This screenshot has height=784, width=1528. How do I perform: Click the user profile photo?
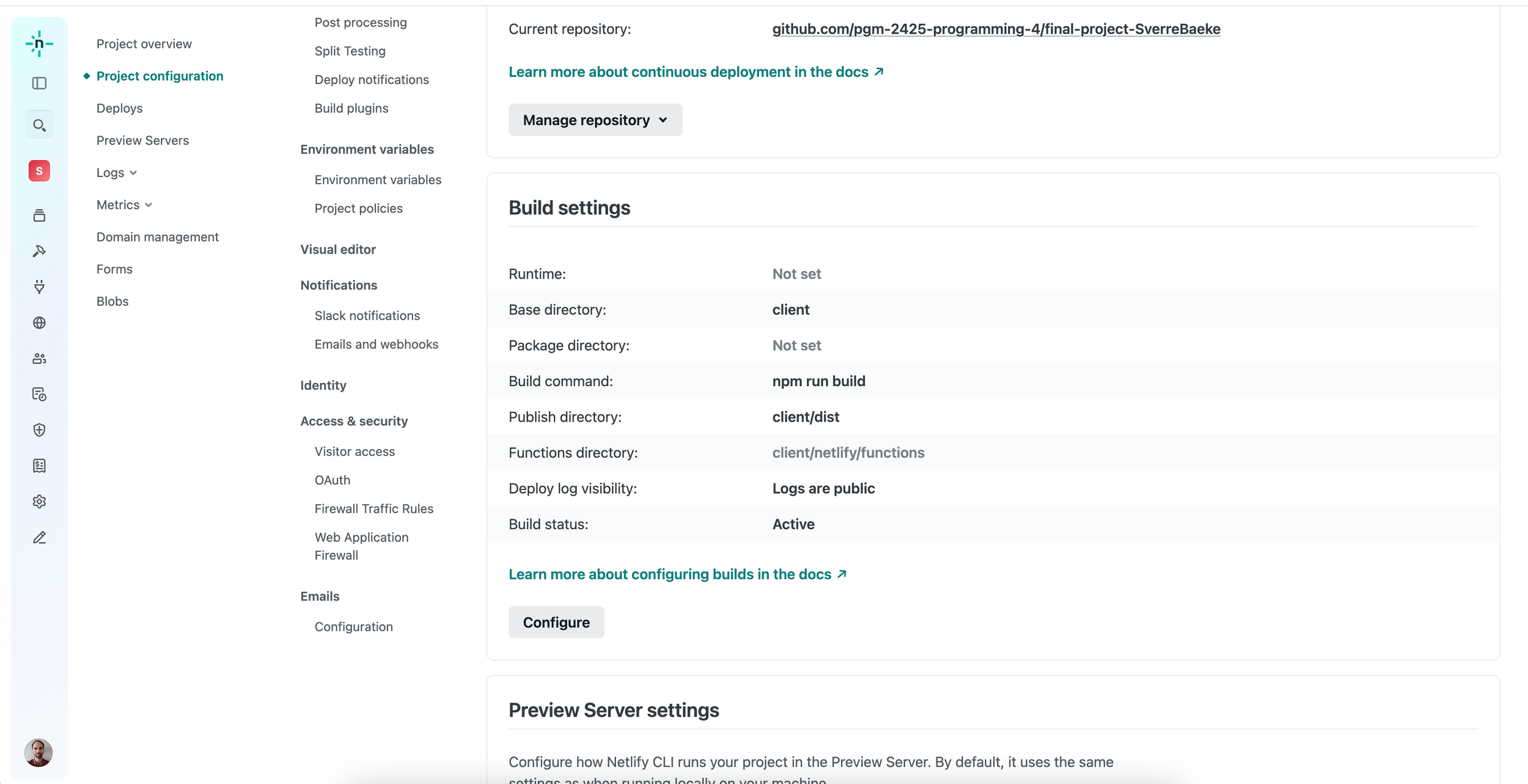39,752
